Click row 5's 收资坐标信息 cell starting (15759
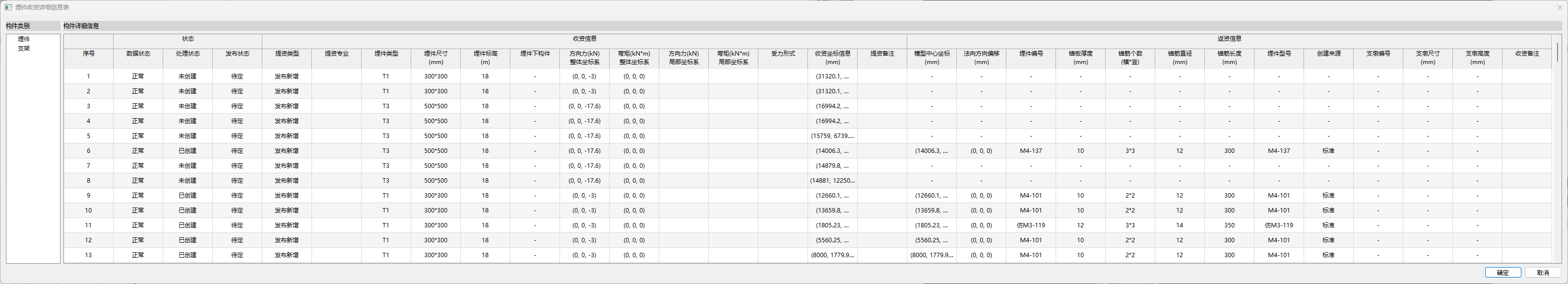The width and height of the screenshot is (1568, 284). 832,137
